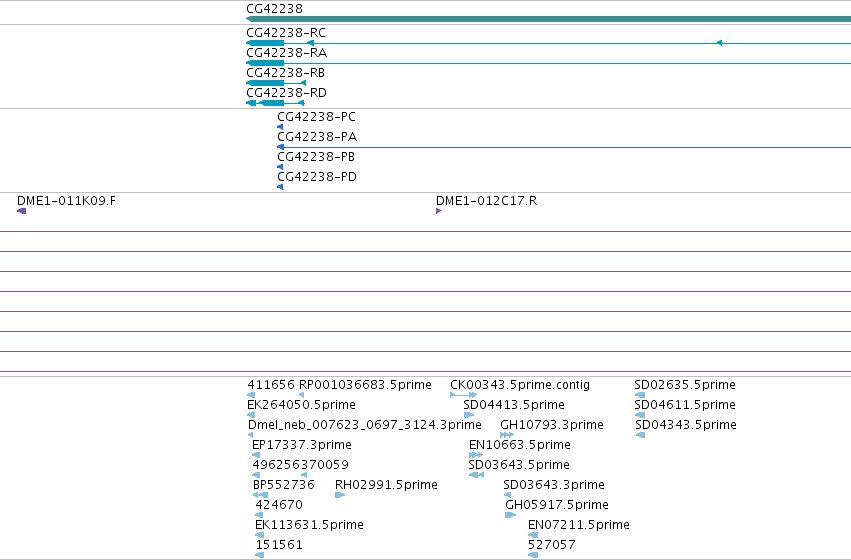Viewport: 851px width, 560px height.
Task: Click the CG42238-RB transcript exon glyph
Action: coord(276,83)
